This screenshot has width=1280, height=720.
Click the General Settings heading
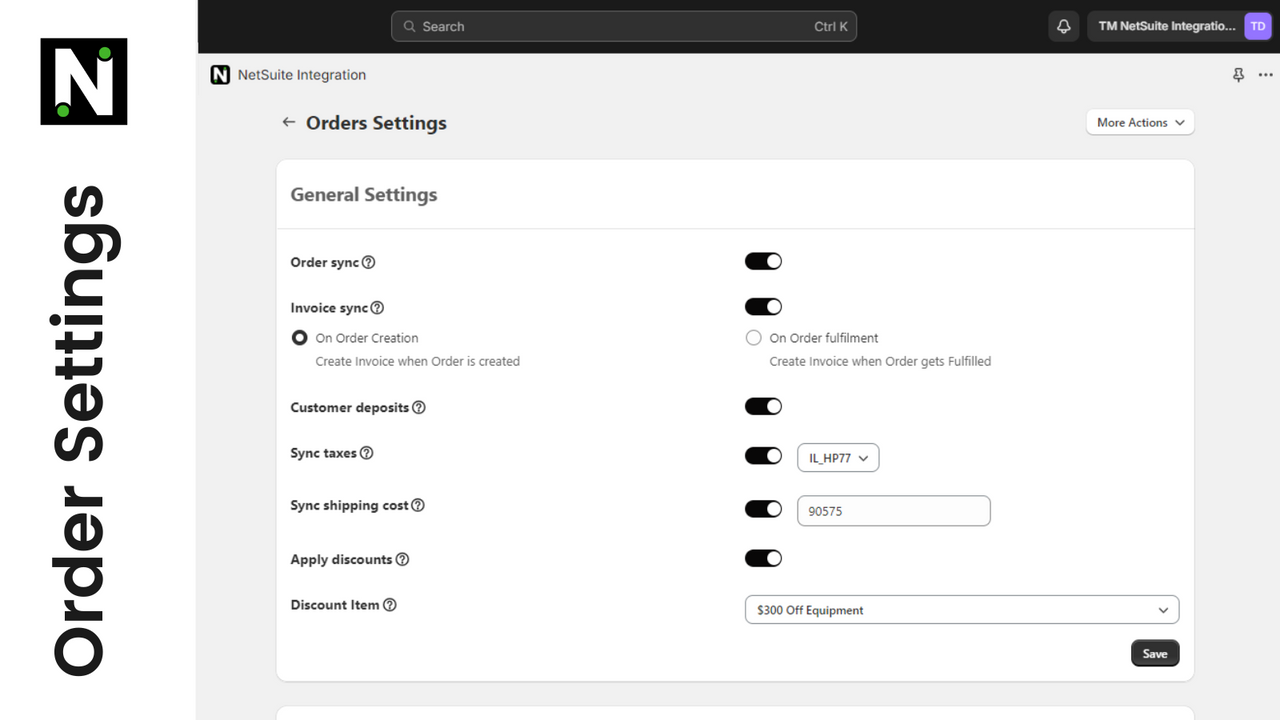(364, 195)
